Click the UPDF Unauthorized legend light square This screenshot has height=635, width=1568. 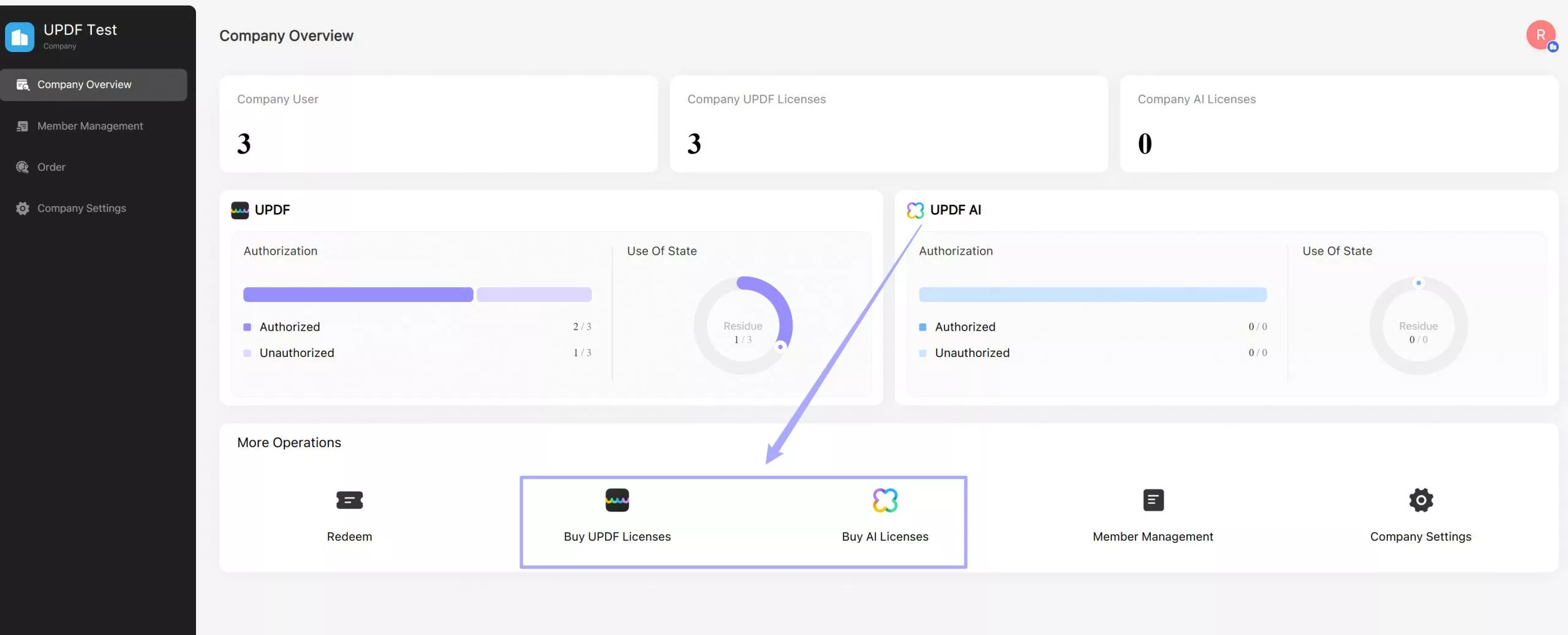247,353
